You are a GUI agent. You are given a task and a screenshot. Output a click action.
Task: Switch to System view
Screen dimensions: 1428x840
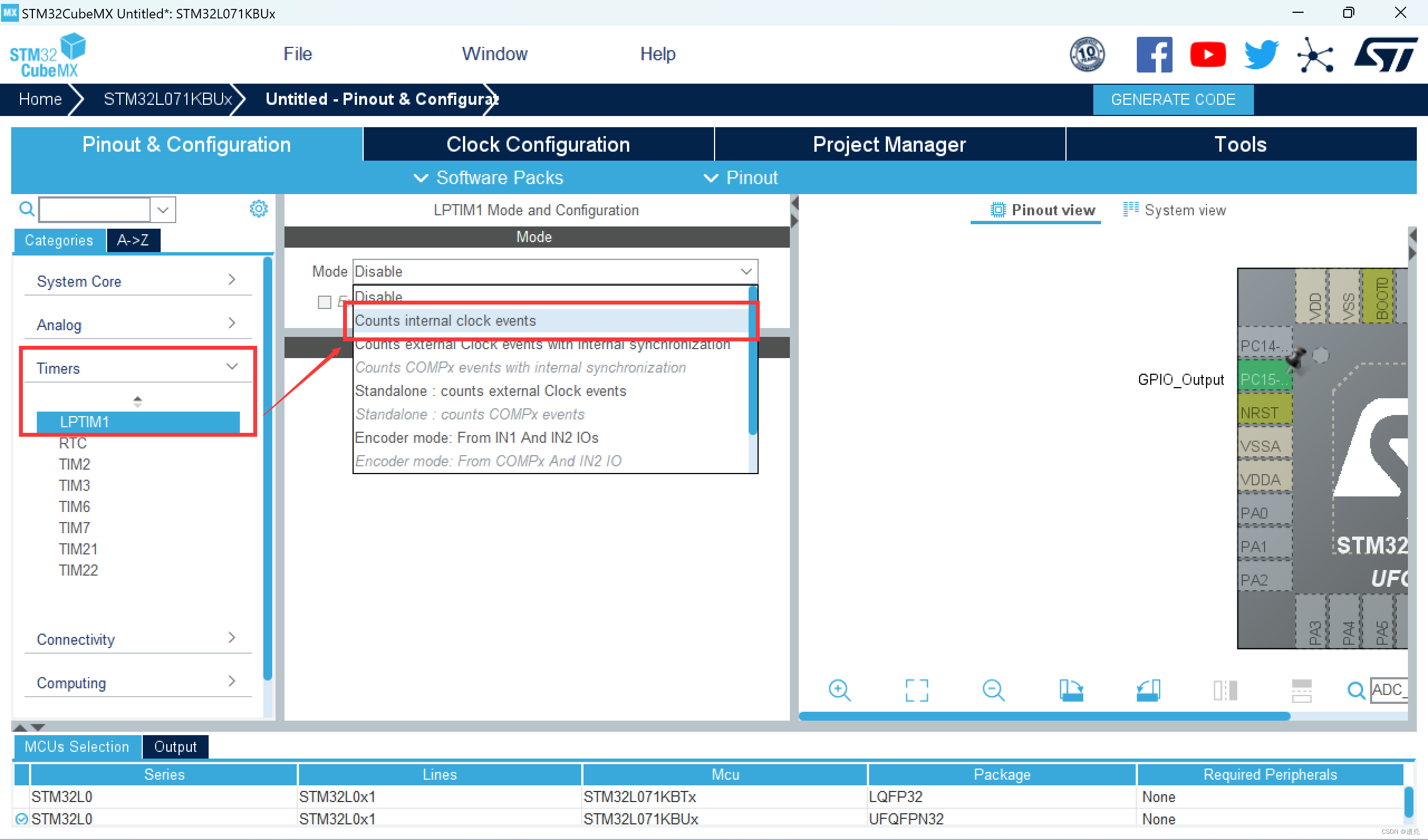coord(1174,210)
